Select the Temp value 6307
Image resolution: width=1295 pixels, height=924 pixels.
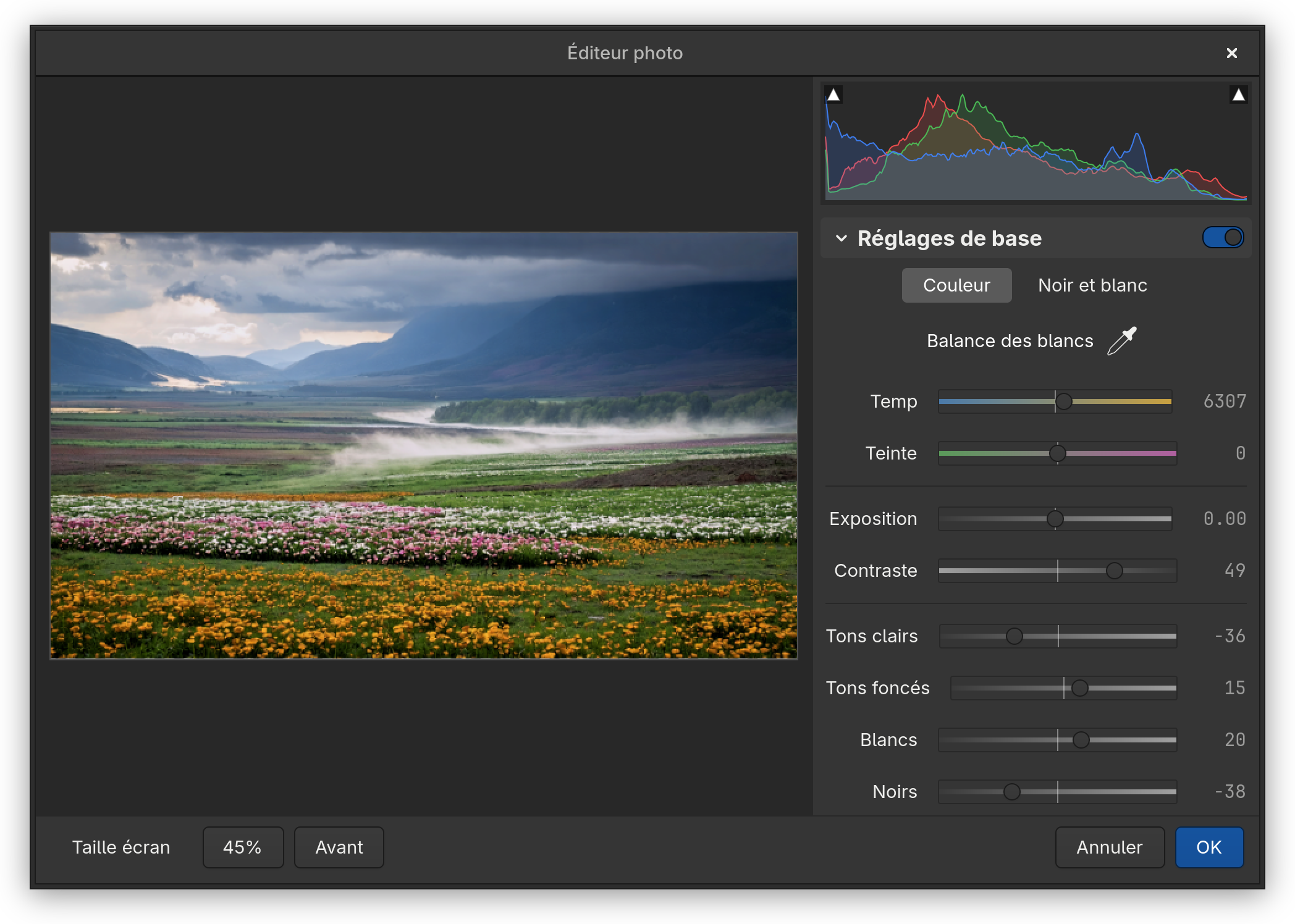[x=1225, y=401]
